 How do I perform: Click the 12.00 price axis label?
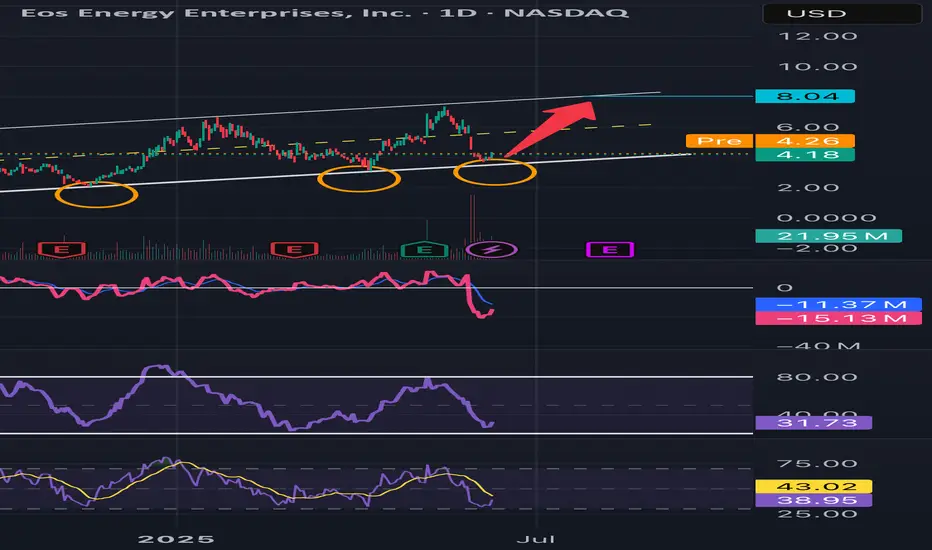pyautogui.click(x=818, y=36)
